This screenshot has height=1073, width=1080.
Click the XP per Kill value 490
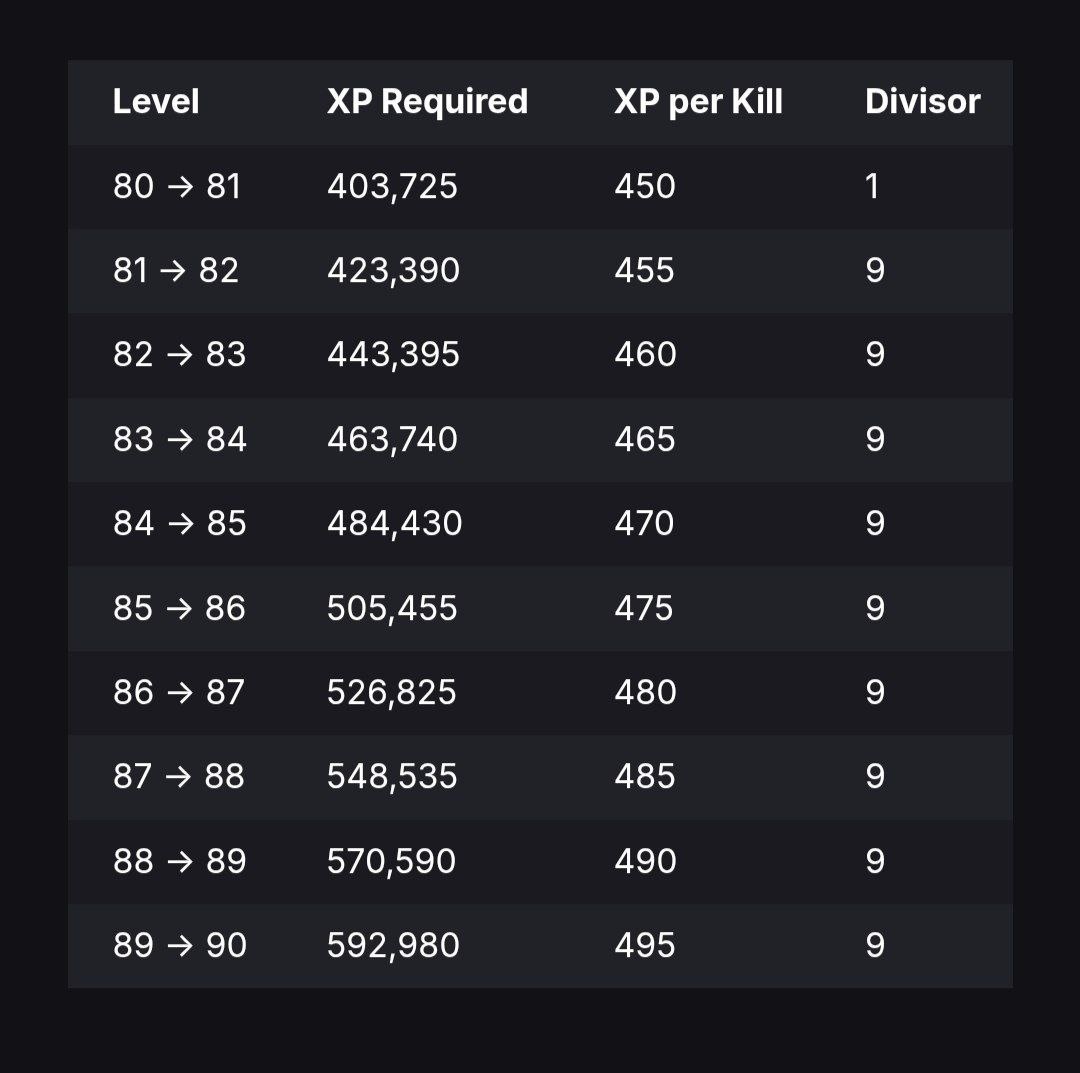point(645,862)
